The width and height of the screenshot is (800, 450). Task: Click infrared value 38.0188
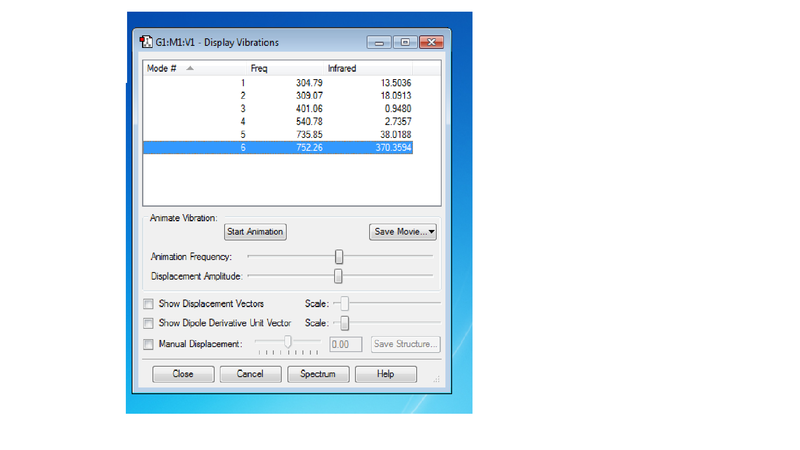tap(396, 135)
